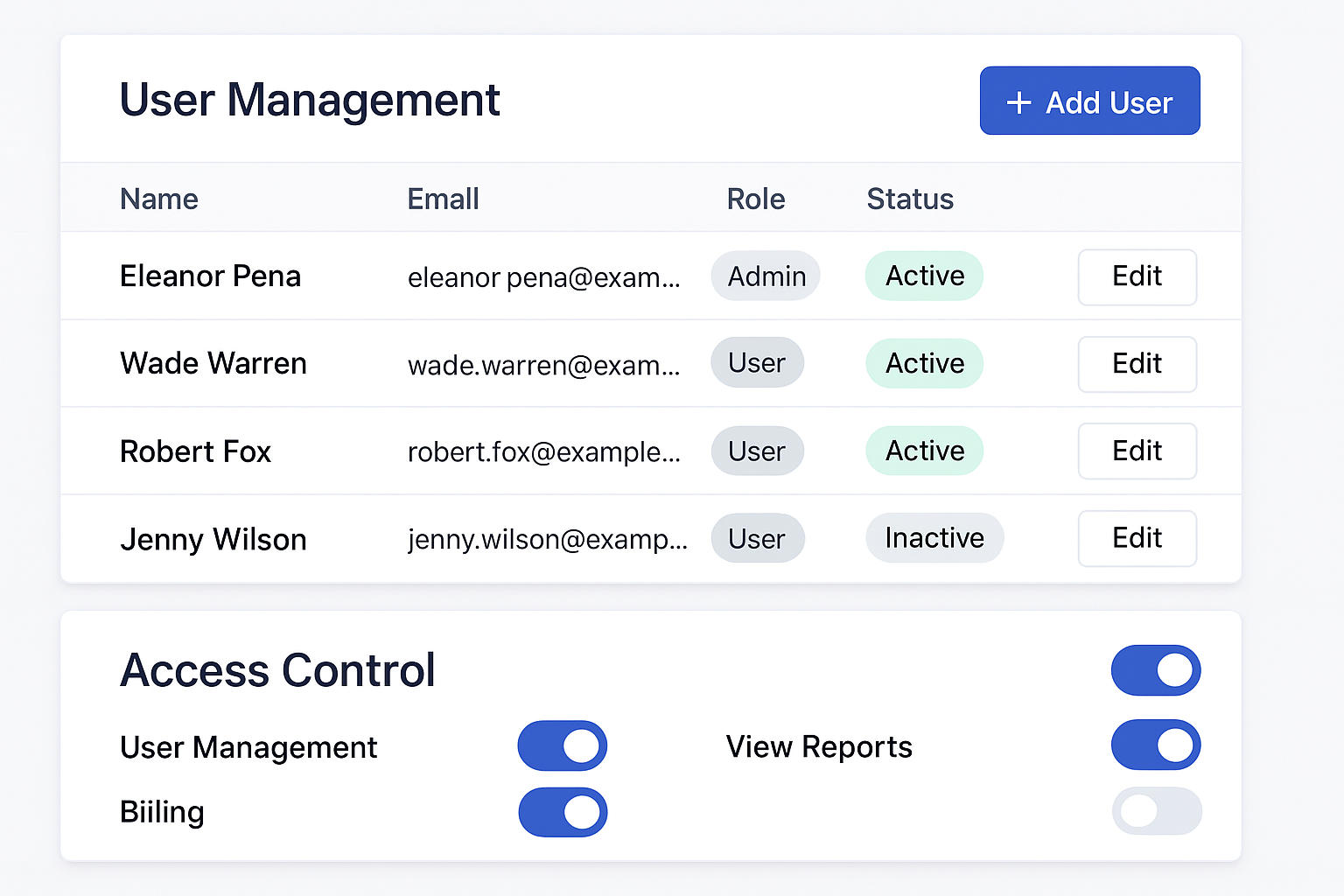
Task: Edit the Wade Warren user entry
Action: (1137, 364)
